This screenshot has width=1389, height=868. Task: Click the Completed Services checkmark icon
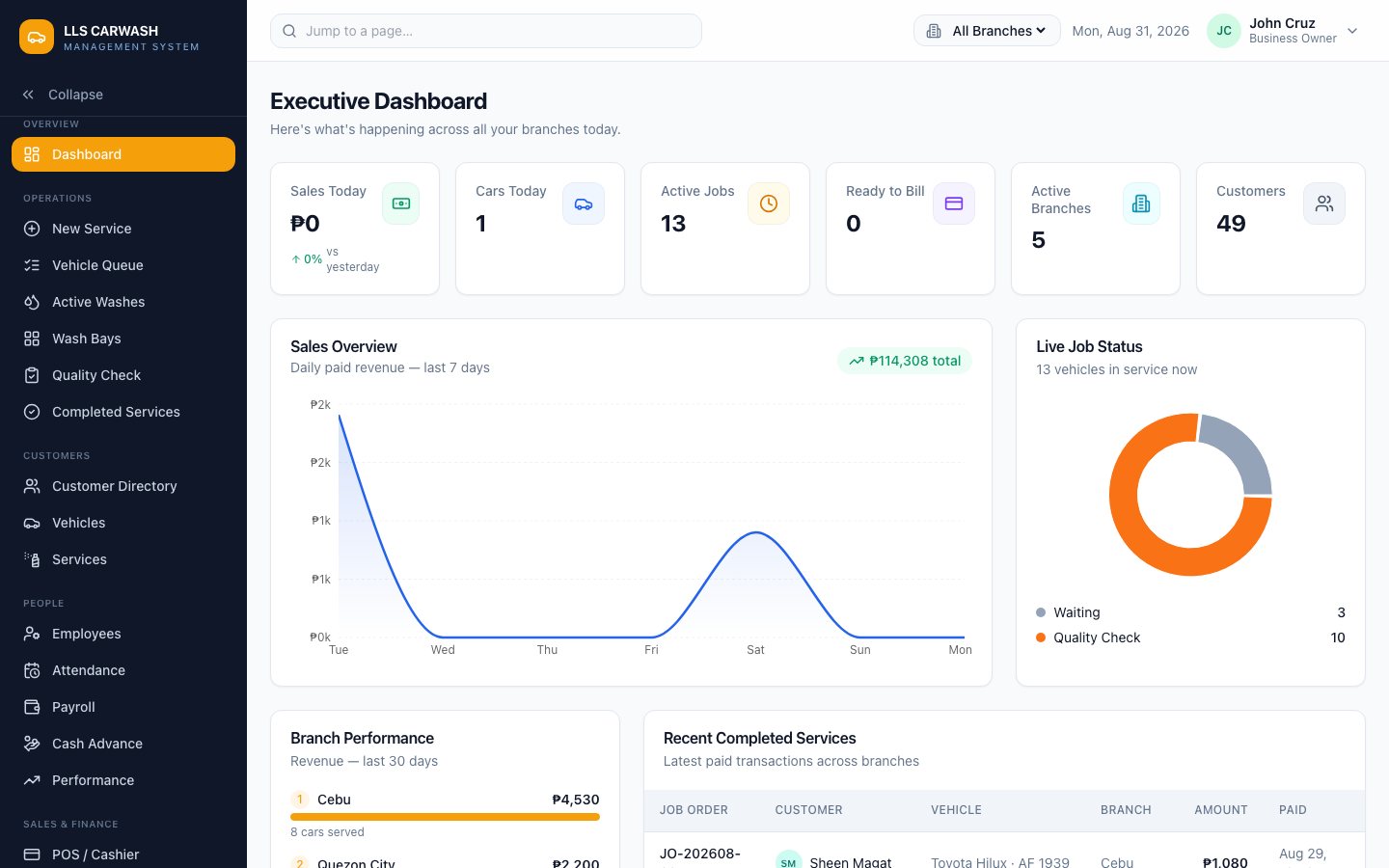pos(32,412)
